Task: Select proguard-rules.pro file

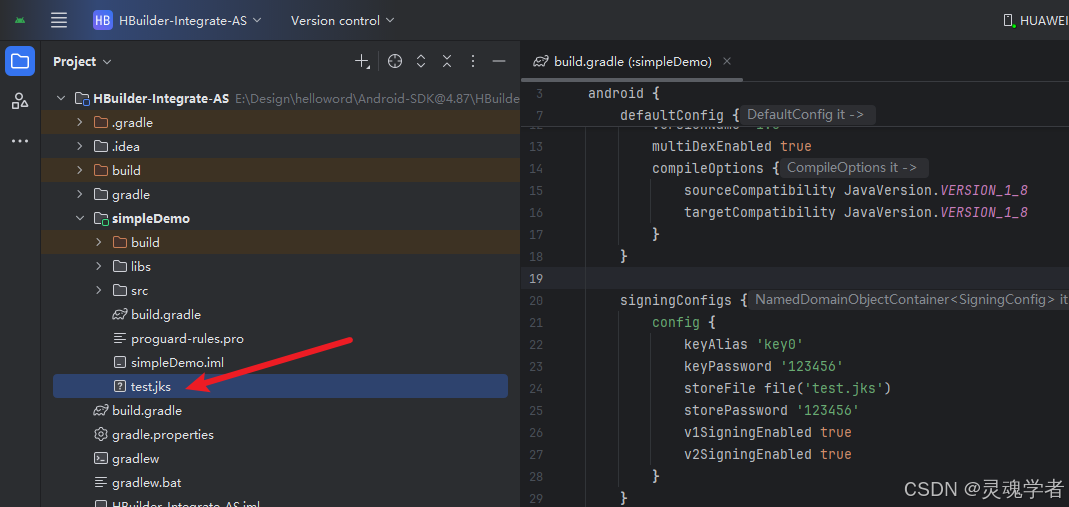Action: 187,339
